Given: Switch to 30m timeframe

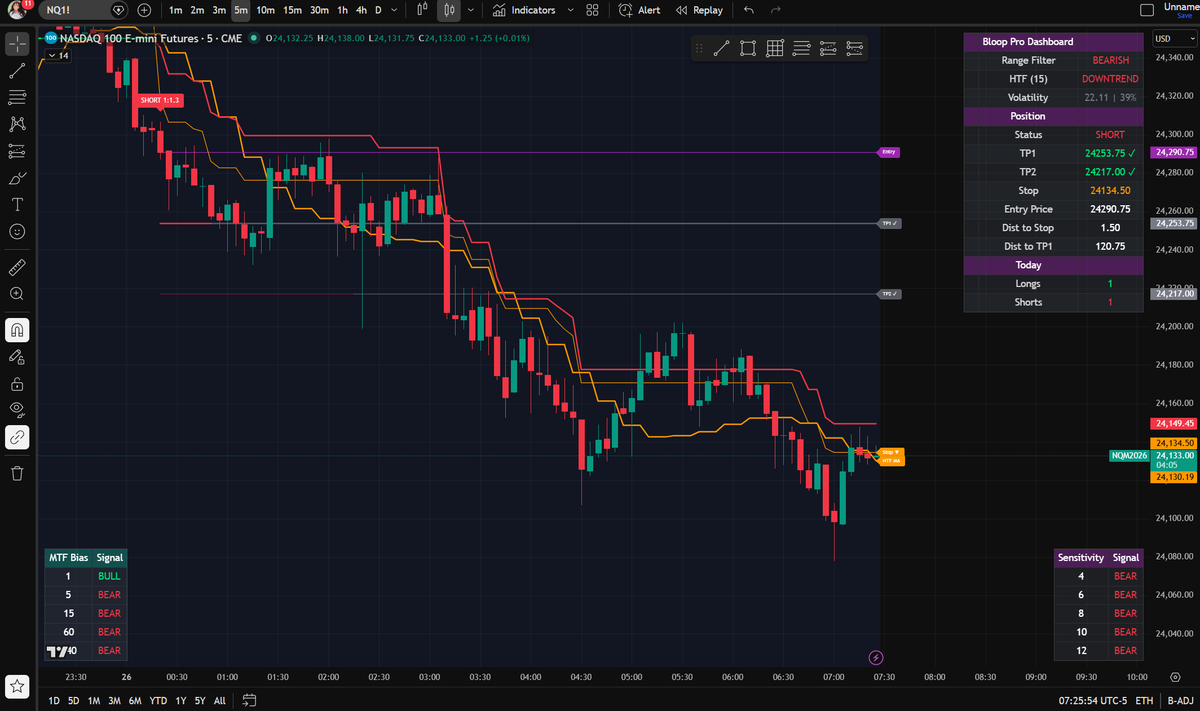Looking at the screenshot, I should (x=319, y=10).
